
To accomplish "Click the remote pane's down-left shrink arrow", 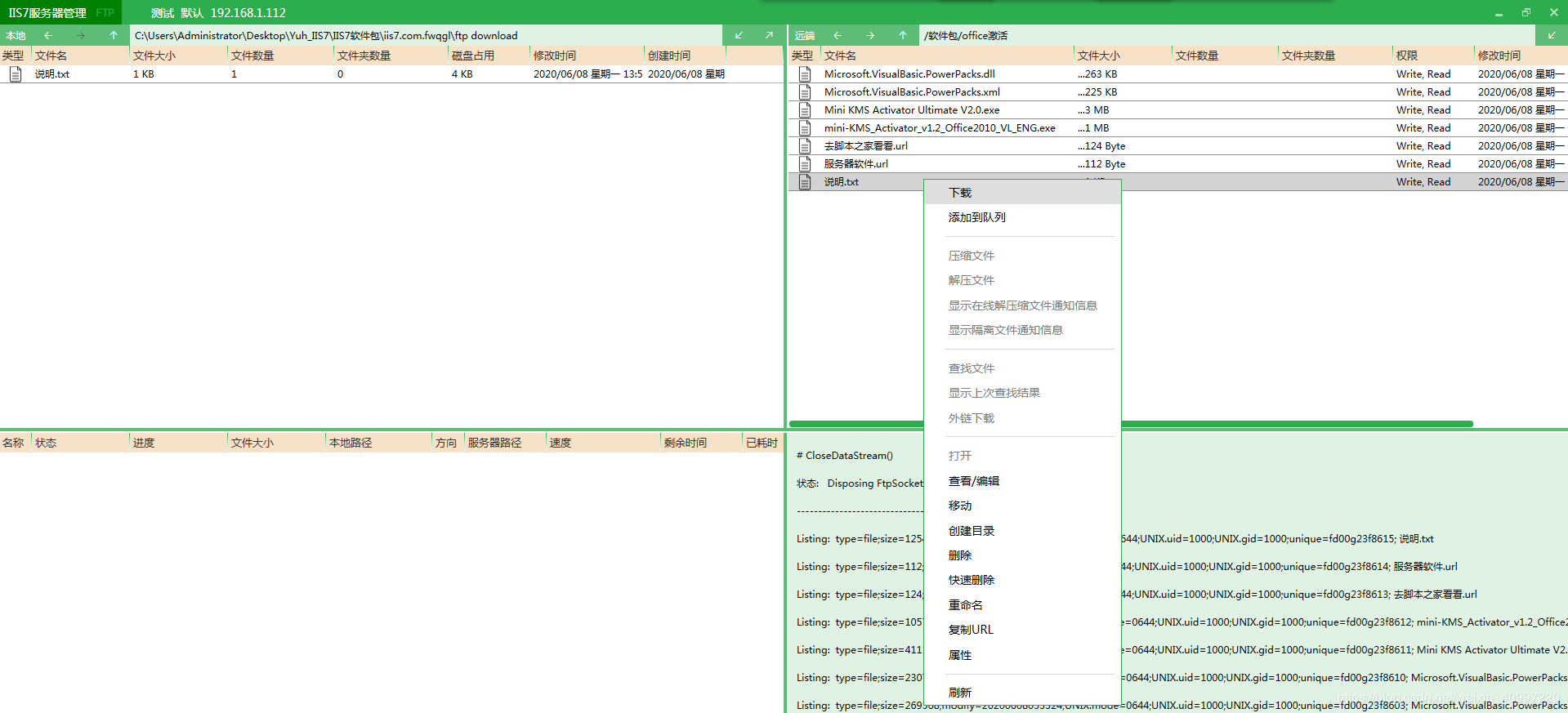I will click(x=1552, y=35).
